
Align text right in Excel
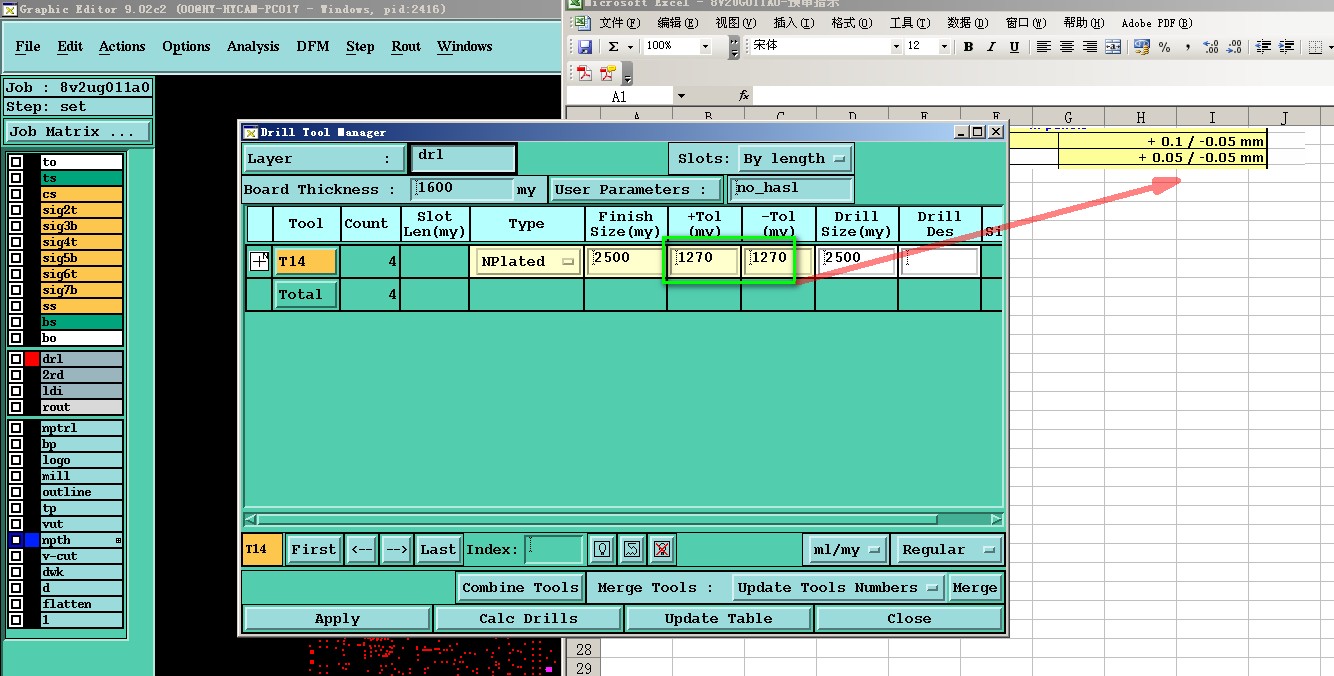click(1090, 46)
